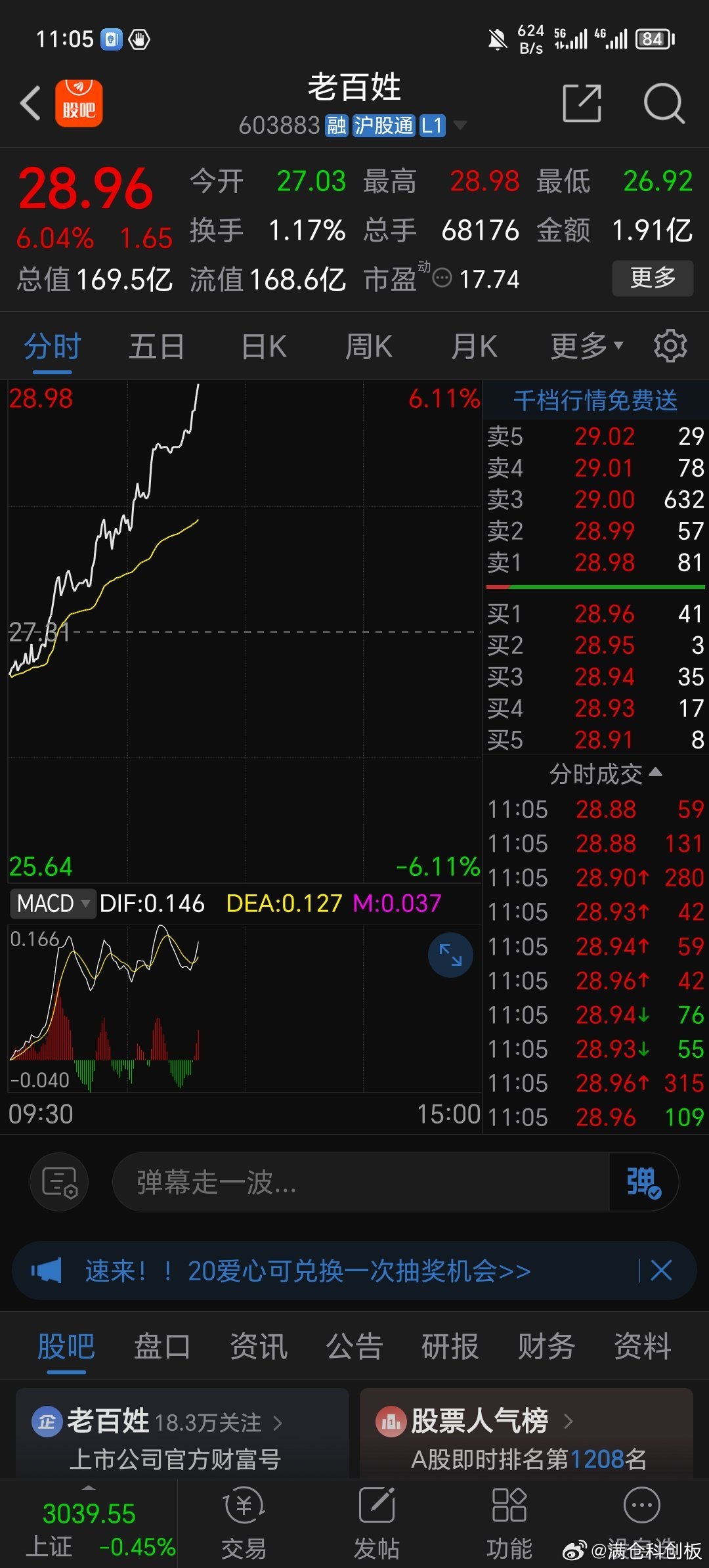The image size is (709, 1568).
Task: Tap the 老百姓 official account avatar icon
Action: point(47,1422)
